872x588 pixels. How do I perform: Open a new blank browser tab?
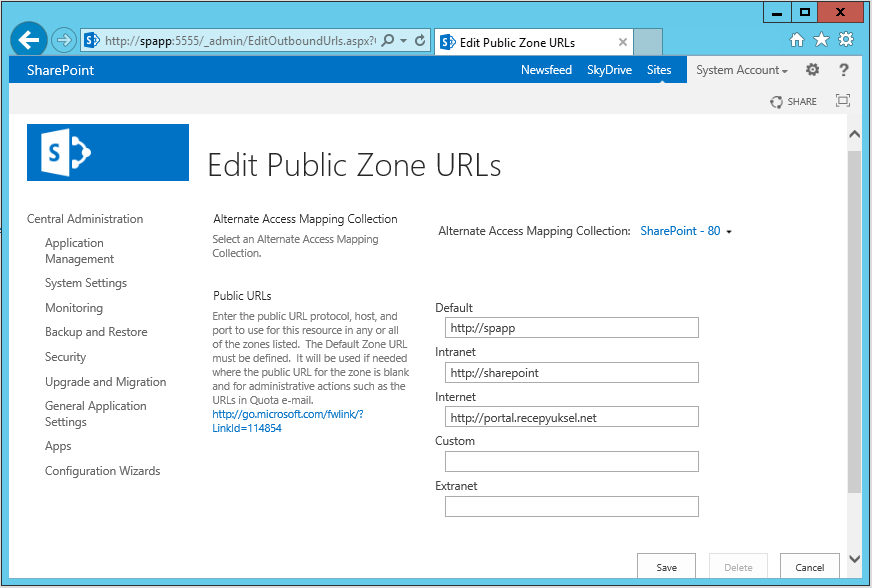click(x=648, y=42)
